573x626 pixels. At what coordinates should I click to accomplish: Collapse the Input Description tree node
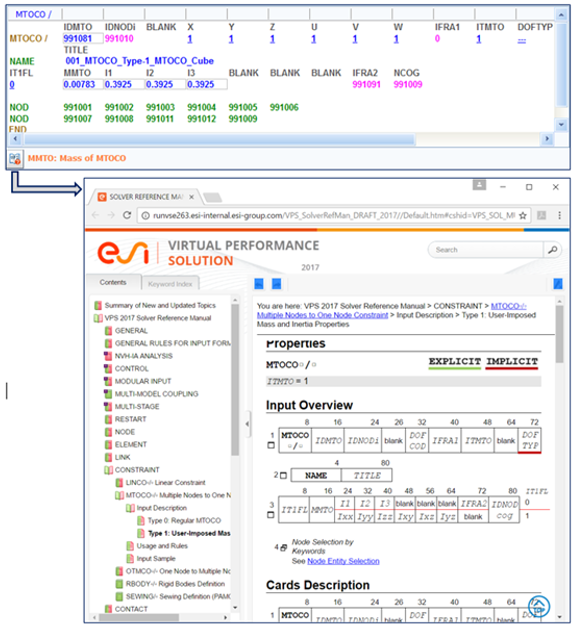click(x=130, y=508)
